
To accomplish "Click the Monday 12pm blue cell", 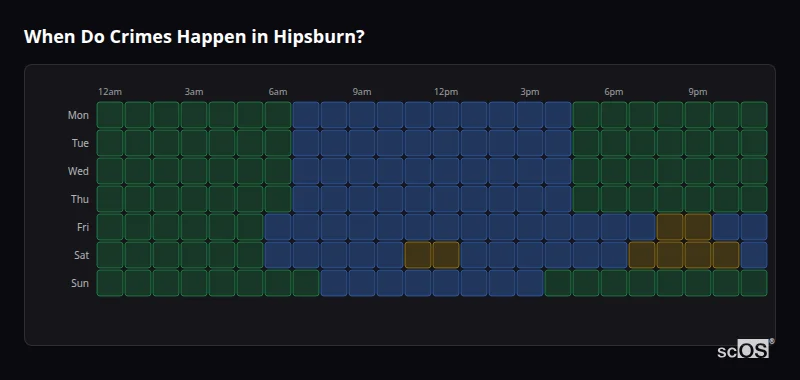I will point(446,115).
